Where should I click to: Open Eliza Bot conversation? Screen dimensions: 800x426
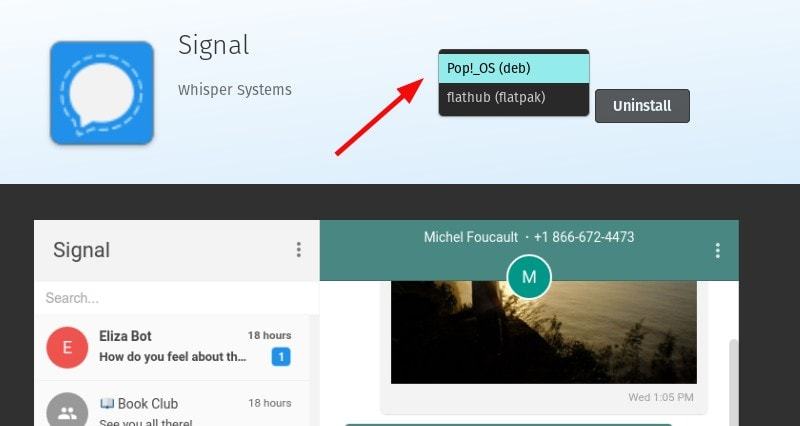tap(173, 347)
